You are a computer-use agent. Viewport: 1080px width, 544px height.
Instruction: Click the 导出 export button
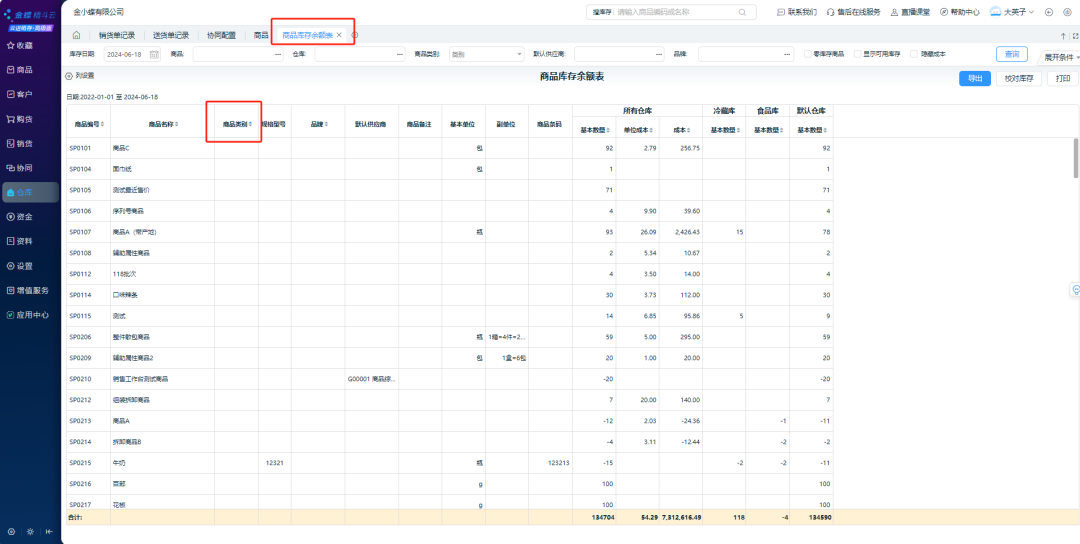click(x=975, y=79)
